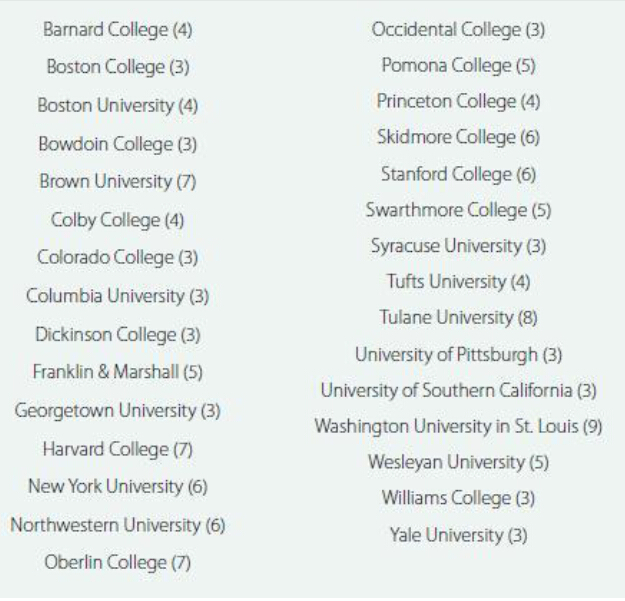Click the Barnard College entry
This screenshot has width=625, height=601.
tap(117, 30)
